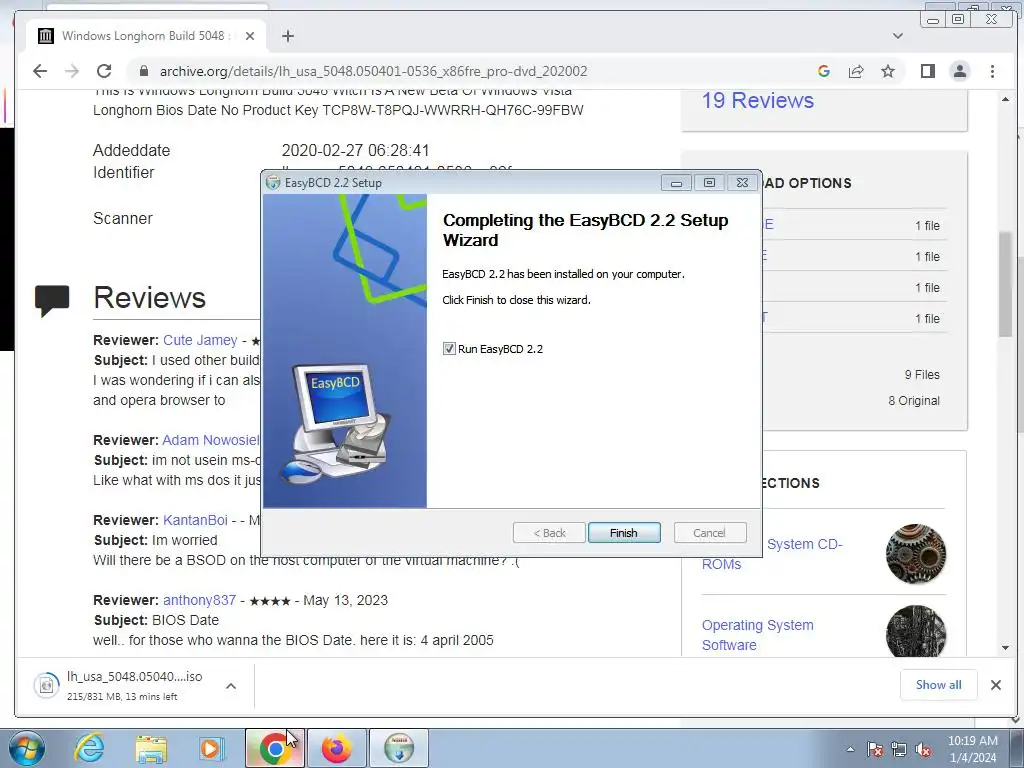Click the disabled Back button in the wizard
The height and width of the screenshot is (768, 1024).
click(x=549, y=533)
